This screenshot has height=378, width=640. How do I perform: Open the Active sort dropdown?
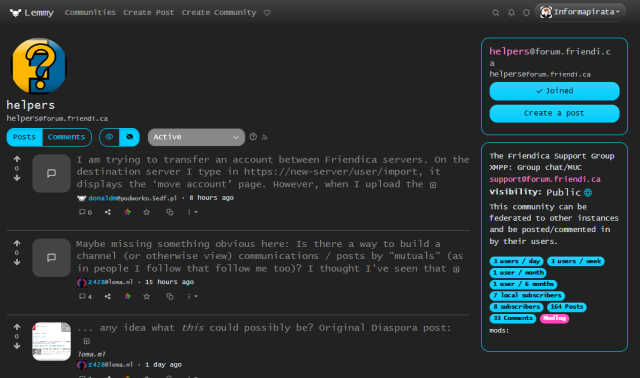coord(196,137)
